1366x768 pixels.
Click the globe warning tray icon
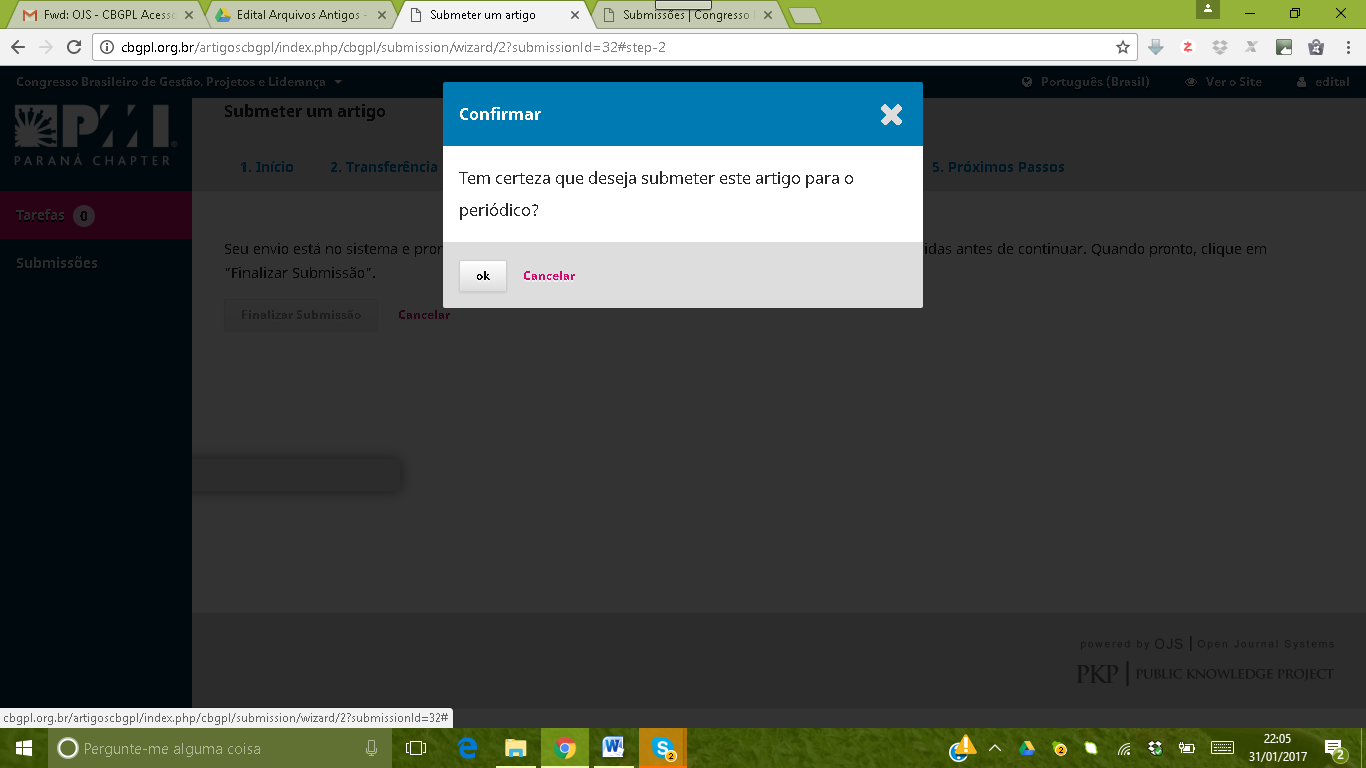(962, 748)
